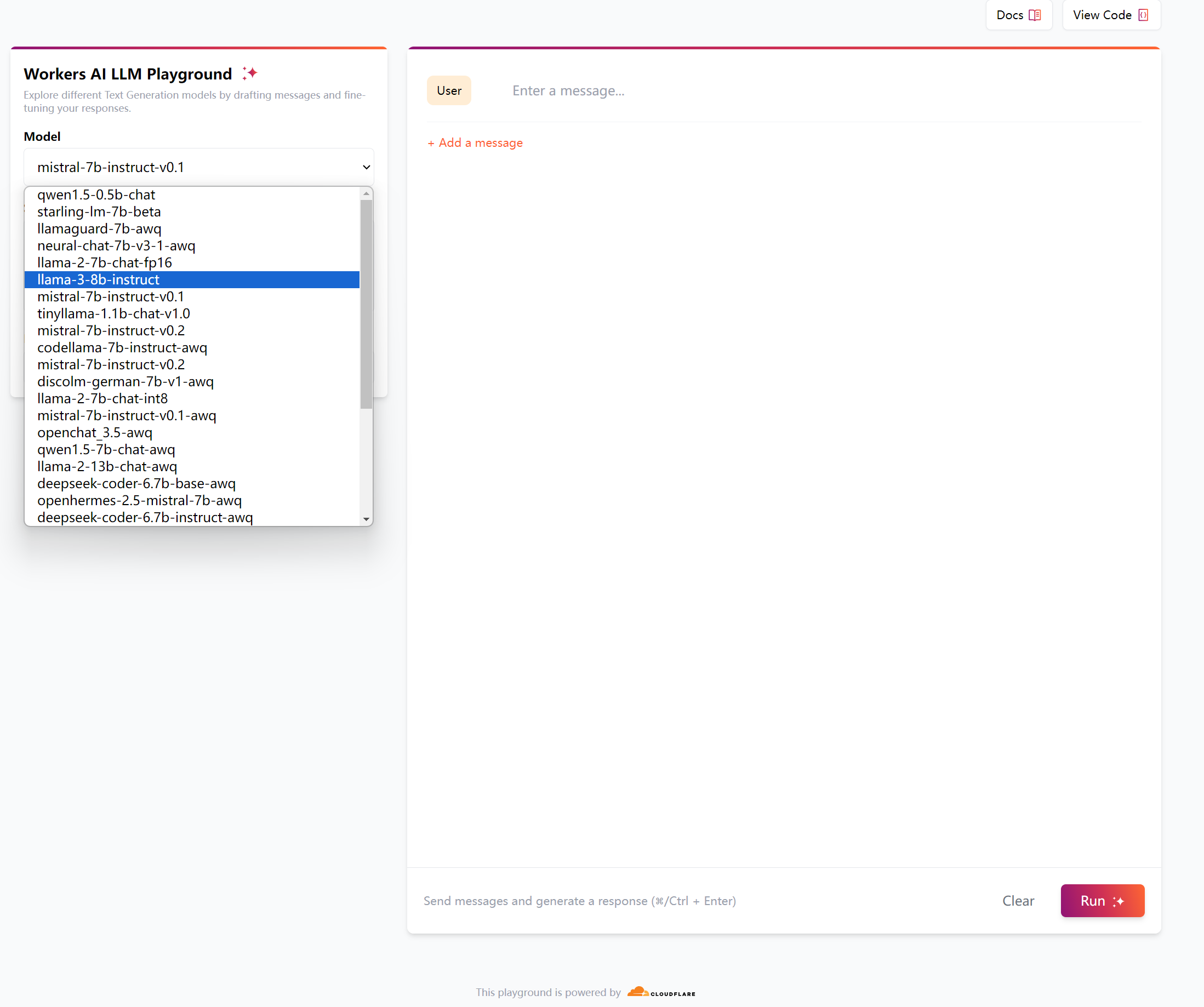This screenshot has height=1007, width=1204.
Task: Choose openhermes-2.5-mistral-7b-awq option
Action: point(192,500)
